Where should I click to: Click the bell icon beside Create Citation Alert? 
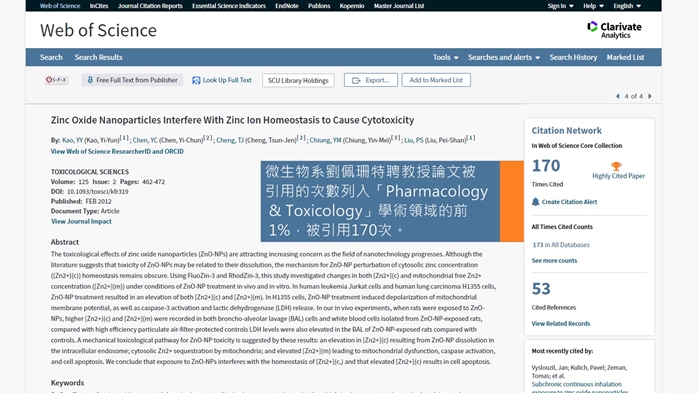pyautogui.click(x=535, y=202)
